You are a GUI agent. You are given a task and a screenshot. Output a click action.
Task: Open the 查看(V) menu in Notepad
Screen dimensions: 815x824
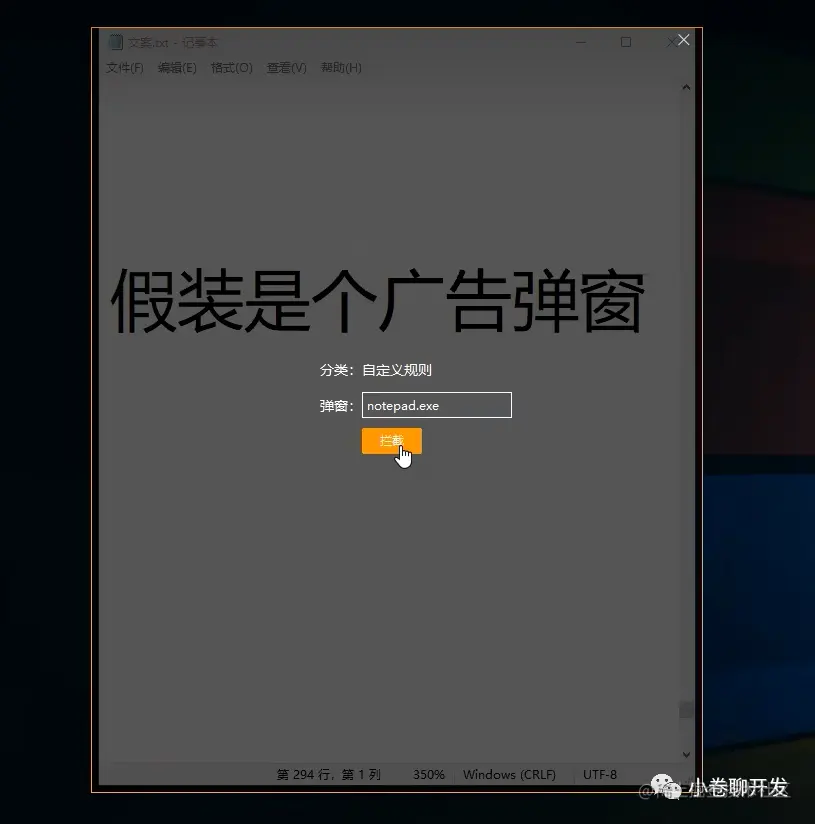pos(286,68)
